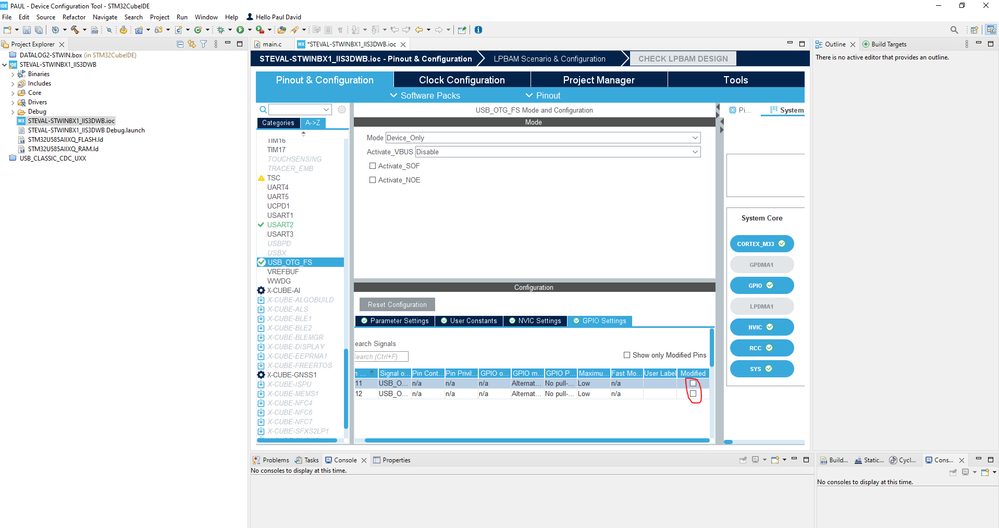The width and height of the screenshot is (999, 528).
Task: Click the Save All toolbar icon
Action: pos(39,29)
